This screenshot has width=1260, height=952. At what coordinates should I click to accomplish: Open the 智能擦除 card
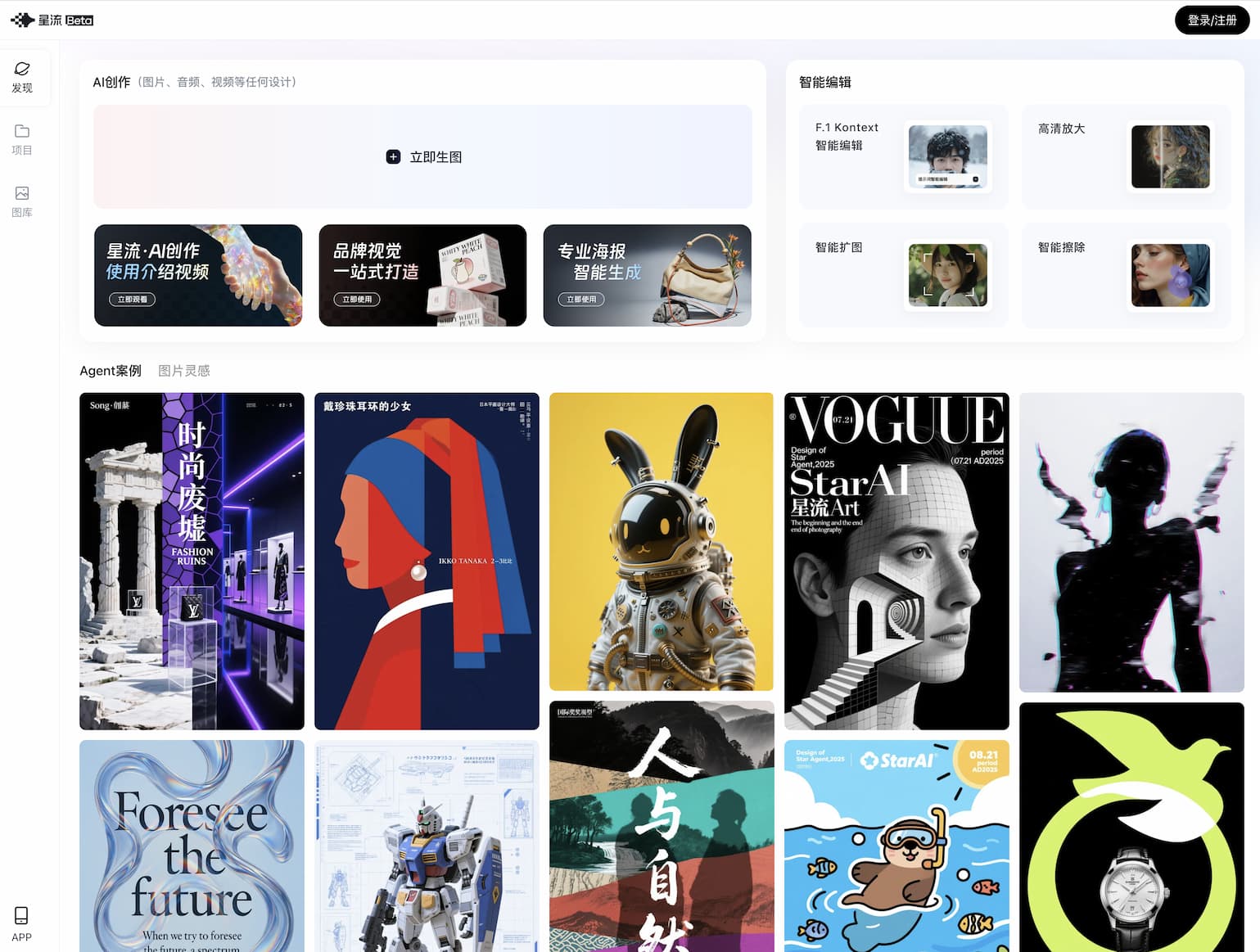pyautogui.click(x=1126, y=275)
